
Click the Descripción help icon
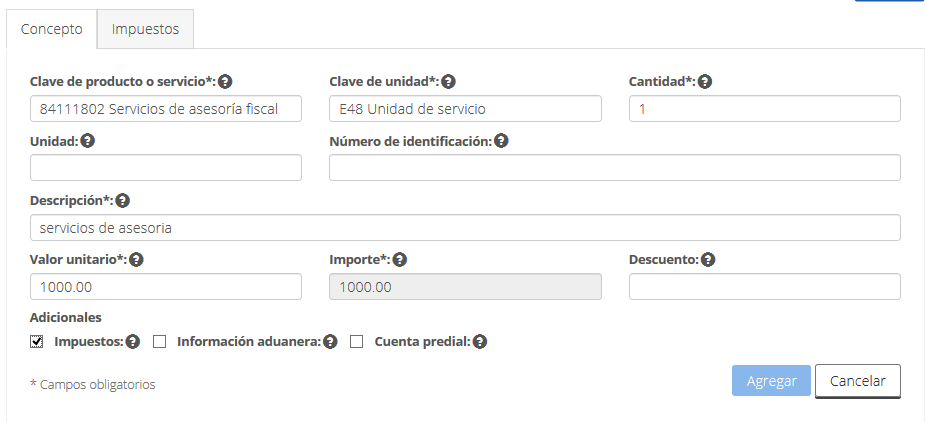[122, 201]
